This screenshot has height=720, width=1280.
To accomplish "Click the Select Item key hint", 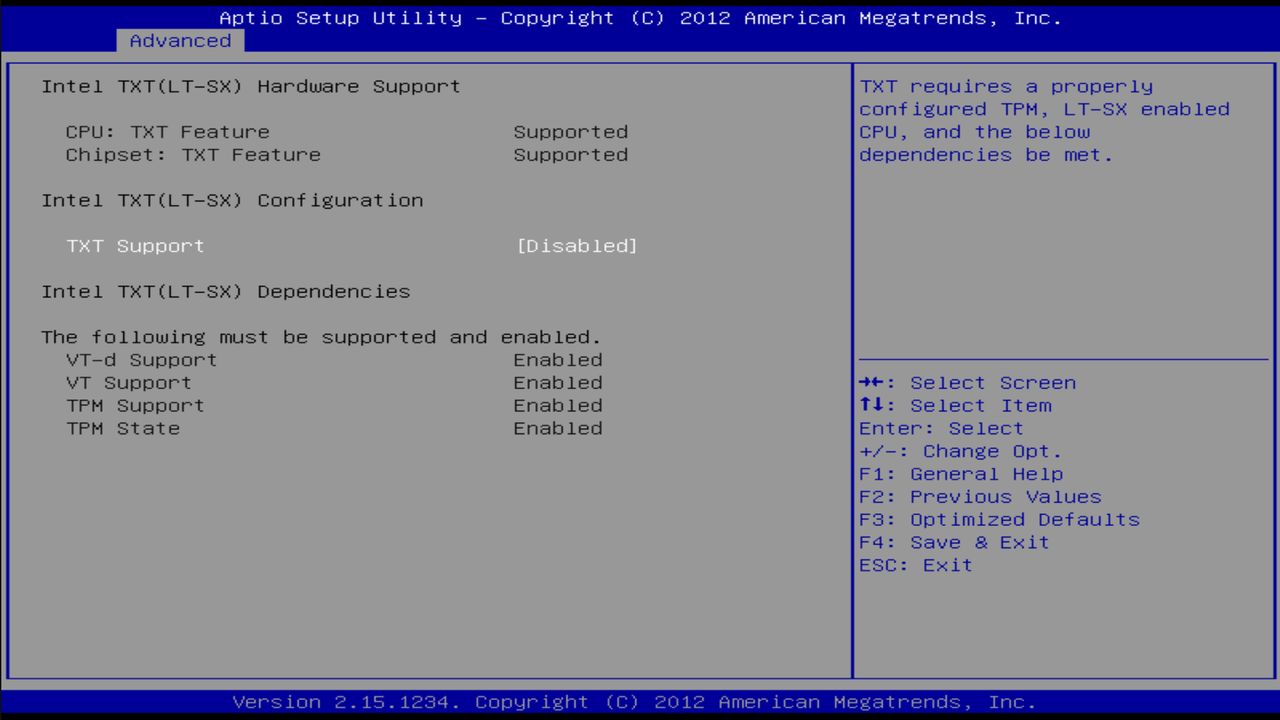I will point(955,406).
